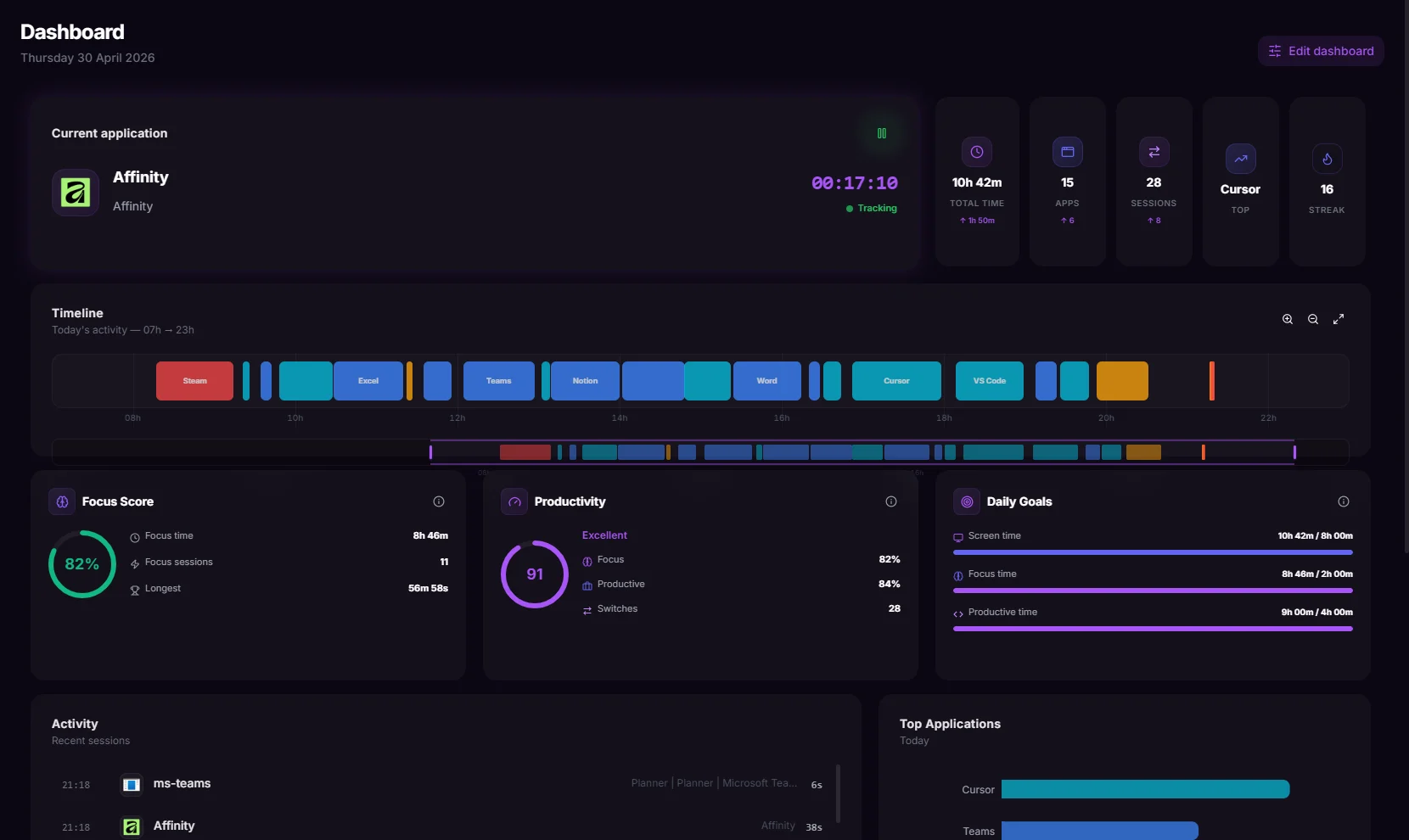
Task: Click the 38s duration of the Affinity session
Action: coord(814,827)
